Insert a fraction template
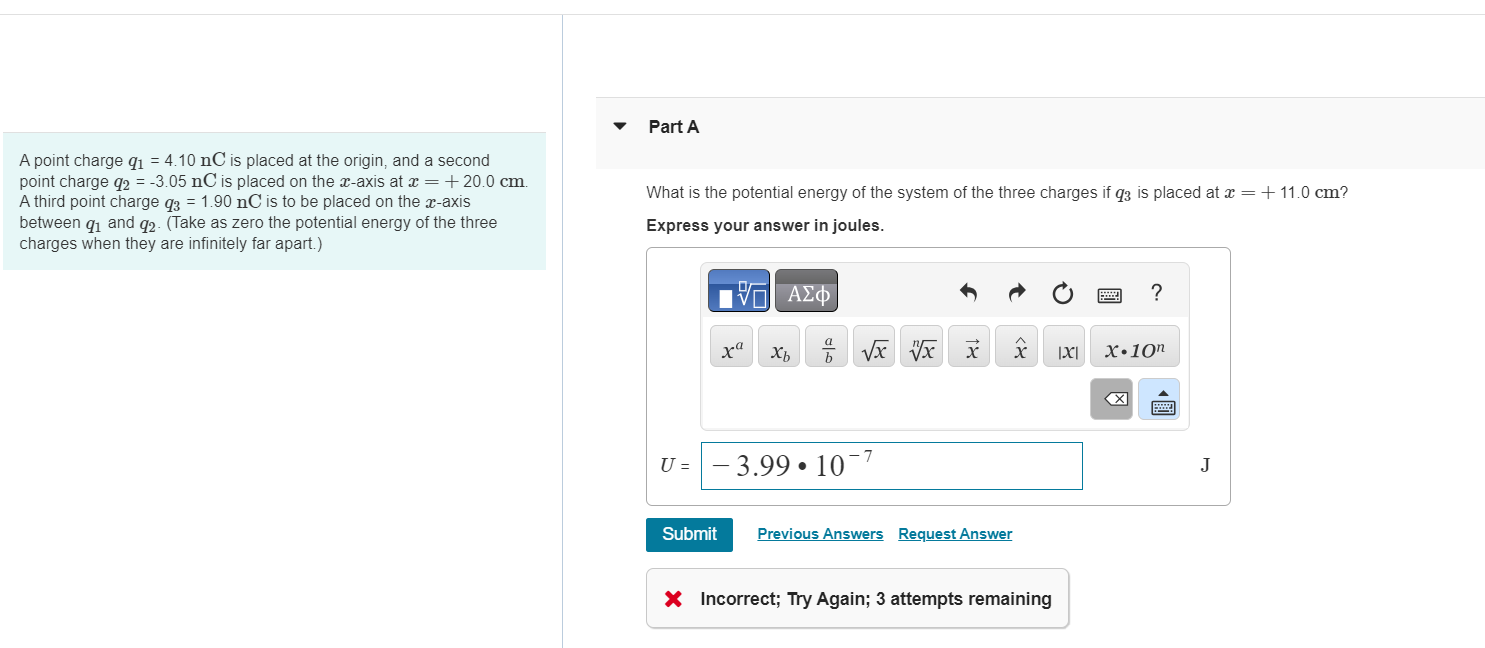Screen dimensions: 1485x648 click(825, 346)
